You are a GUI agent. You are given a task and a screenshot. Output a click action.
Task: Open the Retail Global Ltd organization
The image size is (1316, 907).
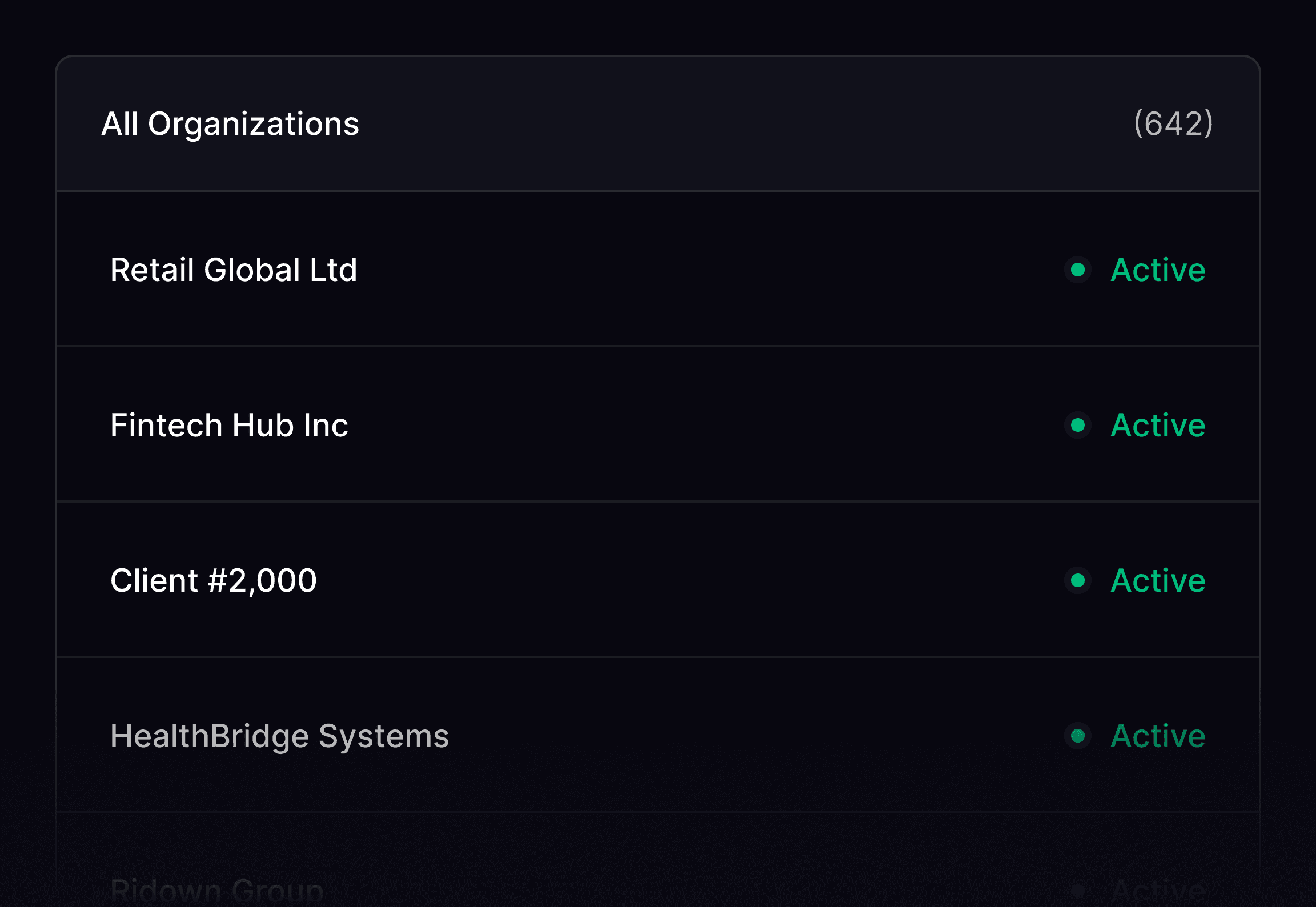click(x=234, y=270)
